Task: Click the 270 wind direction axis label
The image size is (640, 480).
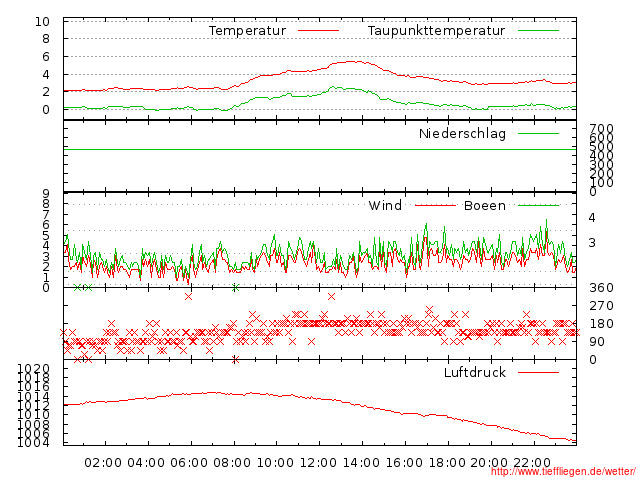Action: (602, 306)
